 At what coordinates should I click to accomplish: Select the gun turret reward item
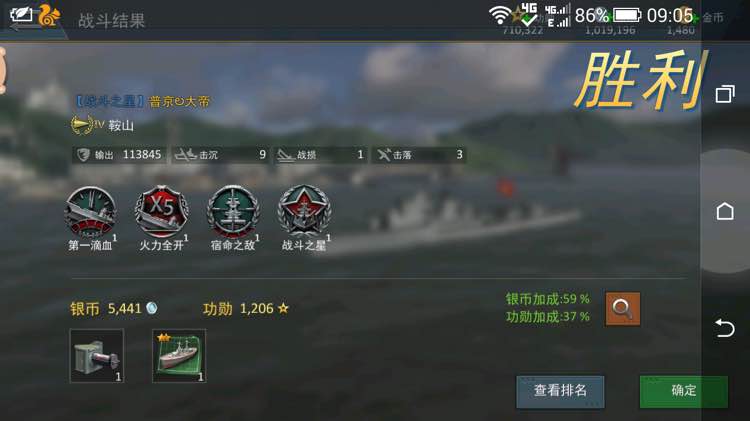tap(97, 355)
